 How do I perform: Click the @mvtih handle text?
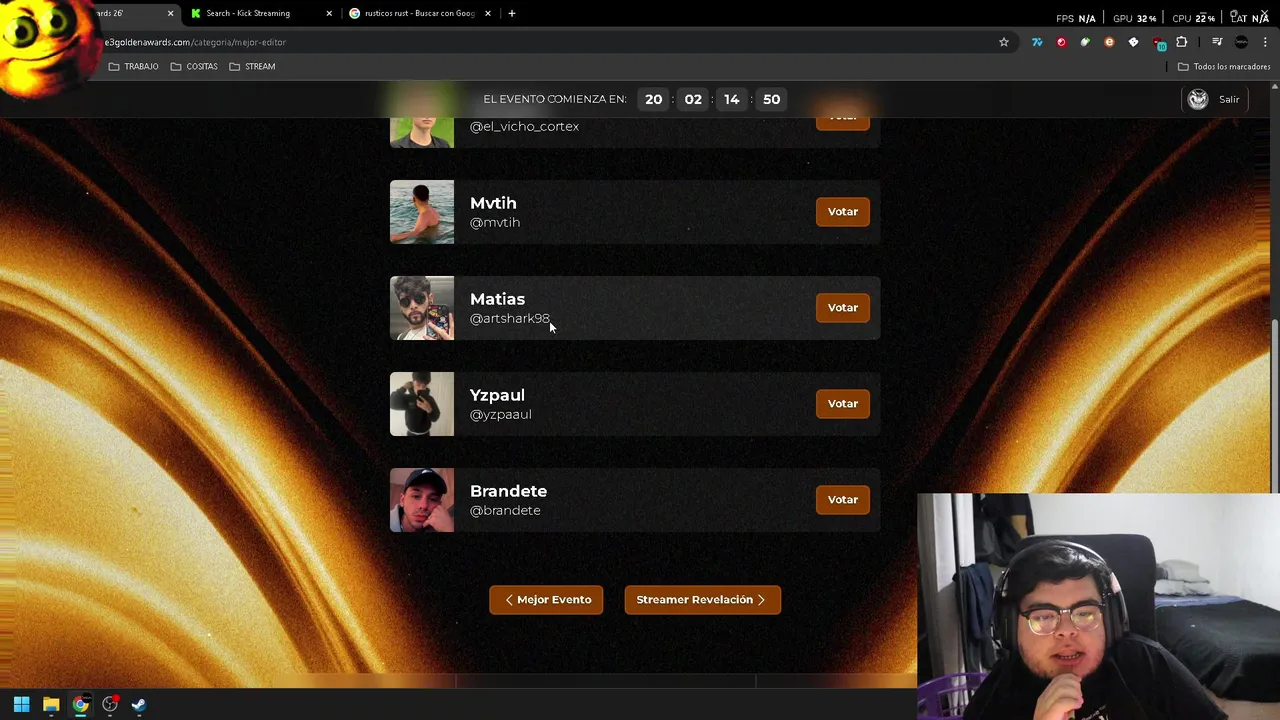[x=495, y=222]
